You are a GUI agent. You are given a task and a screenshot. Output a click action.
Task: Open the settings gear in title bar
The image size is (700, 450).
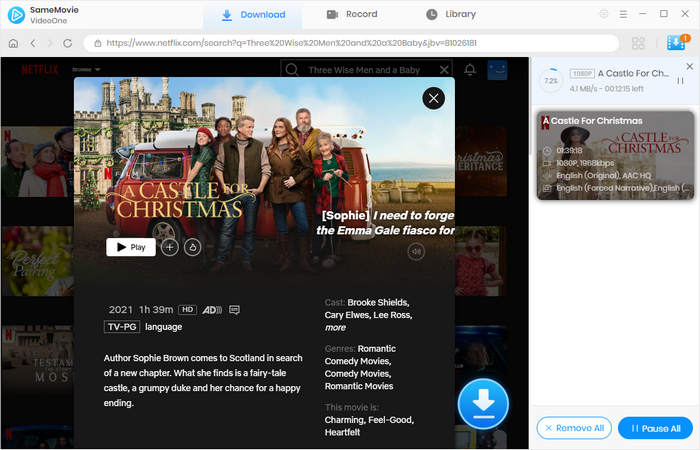[x=604, y=14]
